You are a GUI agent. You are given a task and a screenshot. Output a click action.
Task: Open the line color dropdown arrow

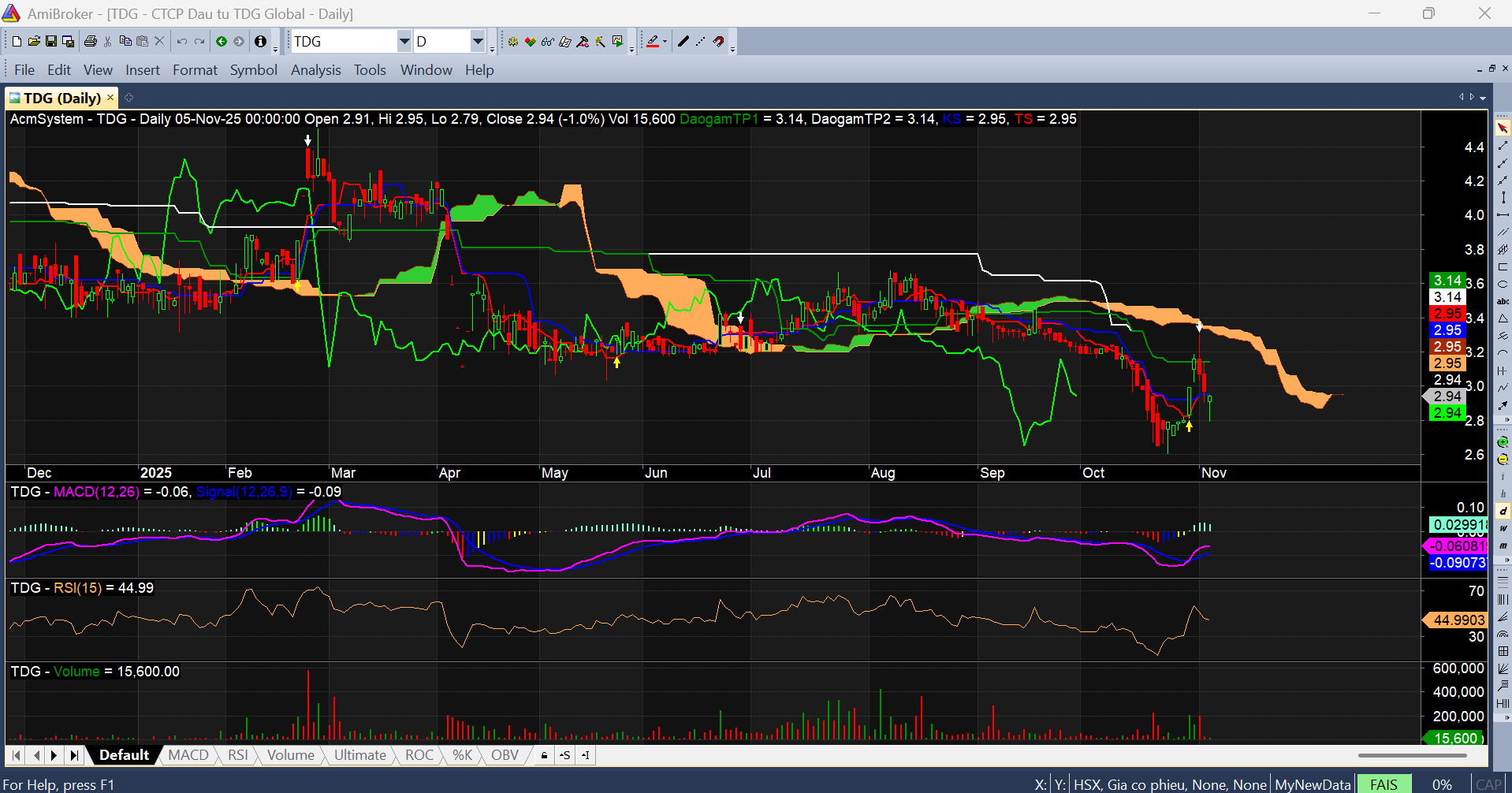665,42
